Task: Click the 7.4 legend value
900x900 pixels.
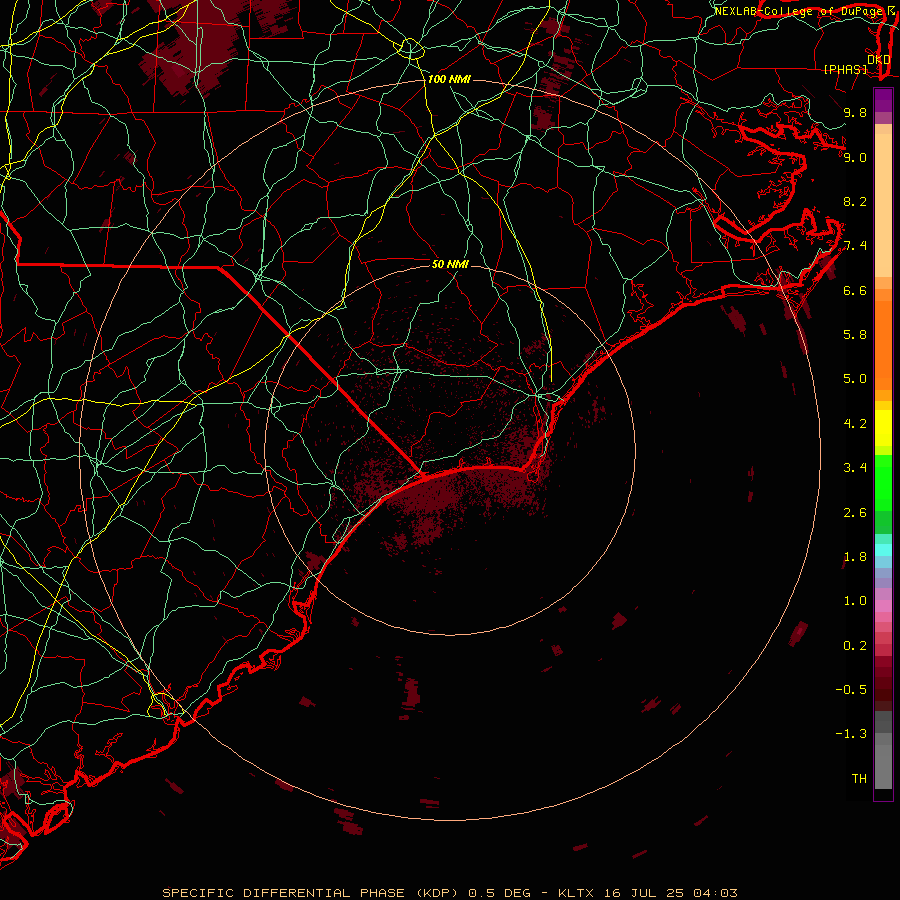Action: [855, 246]
